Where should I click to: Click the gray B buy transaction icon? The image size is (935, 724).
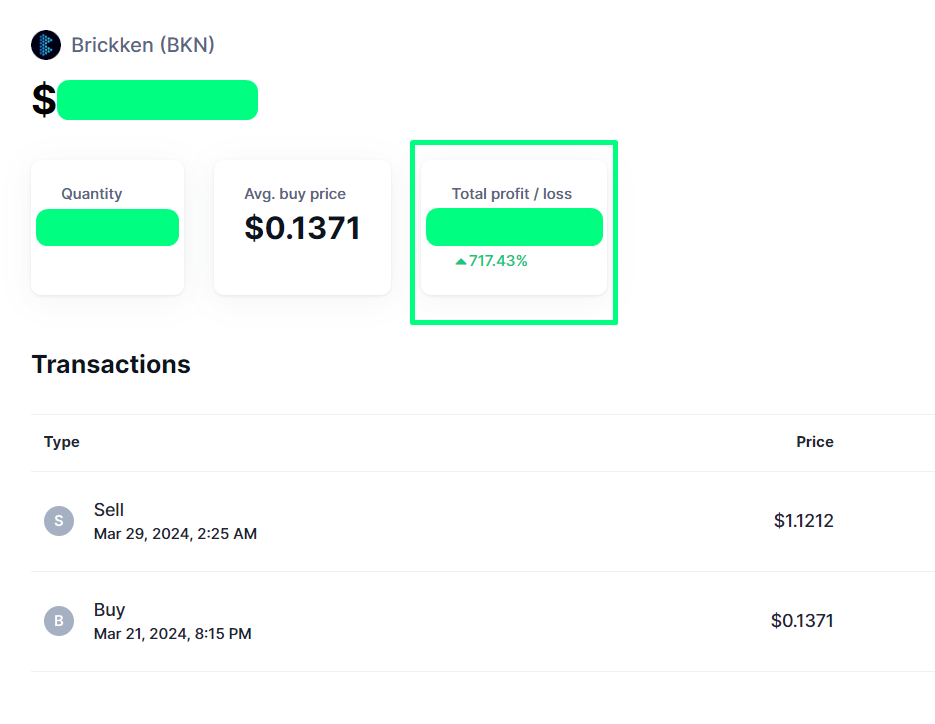pos(59,621)
